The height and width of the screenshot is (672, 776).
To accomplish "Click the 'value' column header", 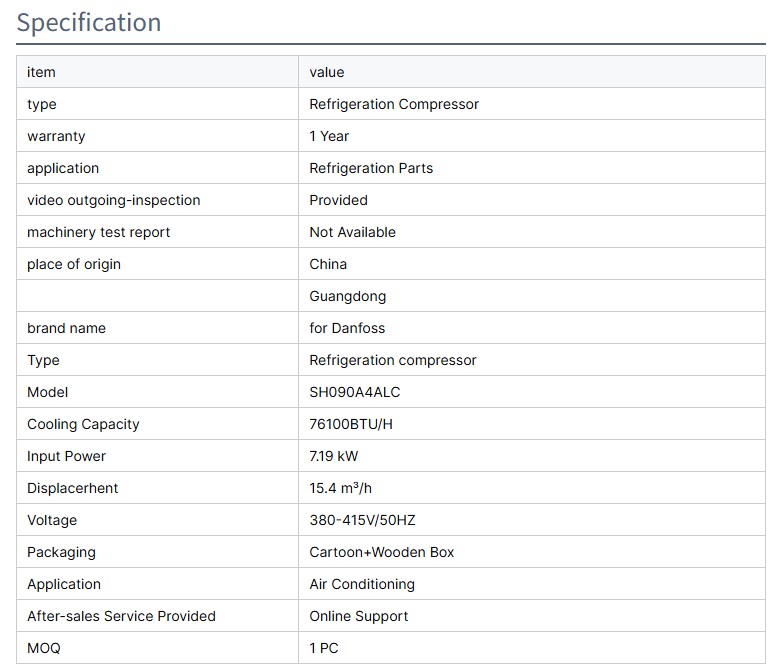I will click(326, 72).
